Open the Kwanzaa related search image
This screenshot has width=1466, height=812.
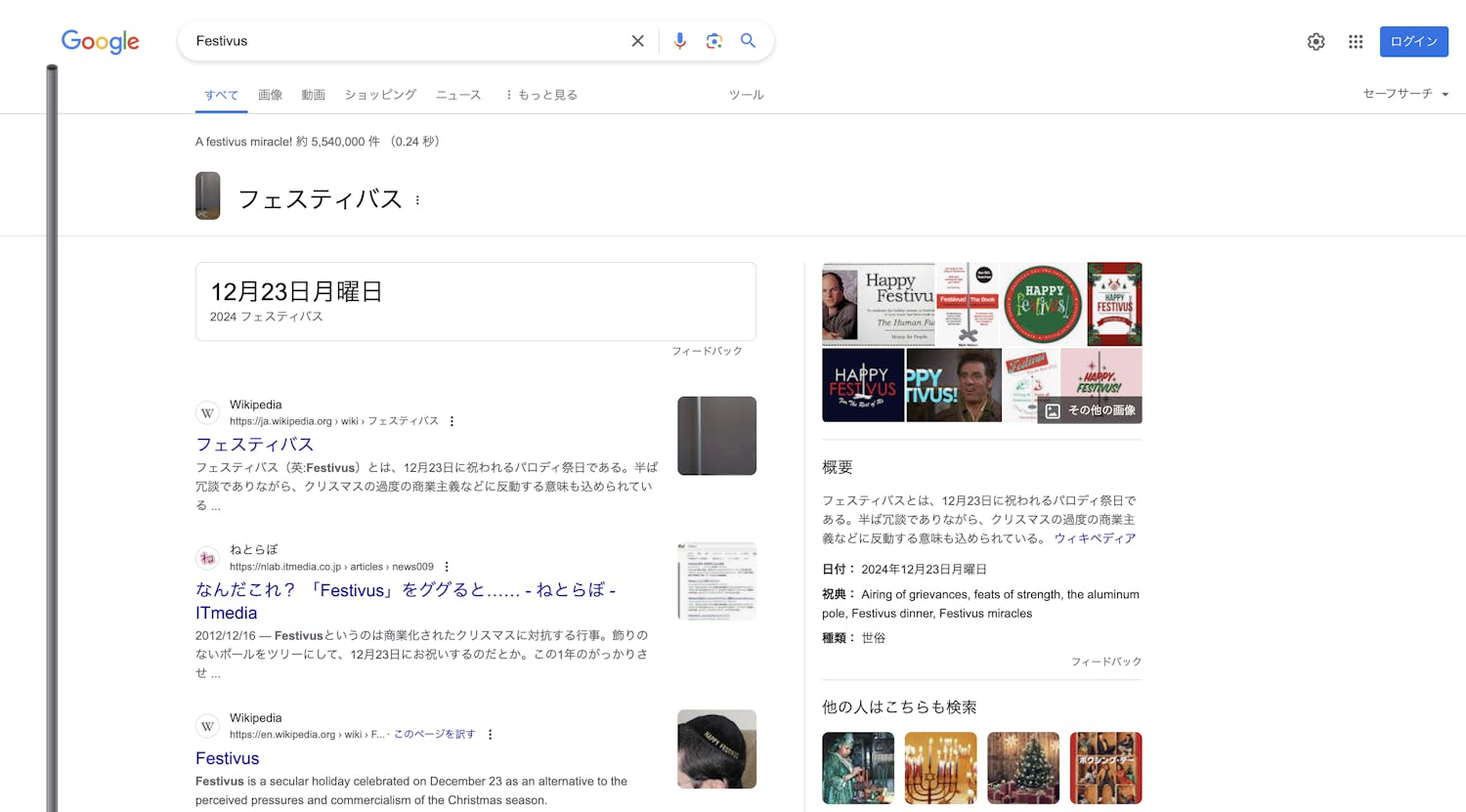click(858, 768)
